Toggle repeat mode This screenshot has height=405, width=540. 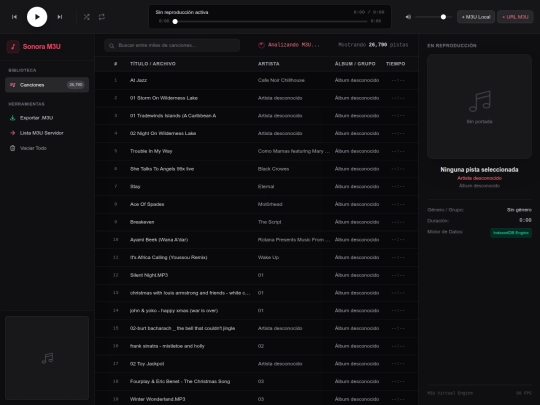[x=102, y=17]
